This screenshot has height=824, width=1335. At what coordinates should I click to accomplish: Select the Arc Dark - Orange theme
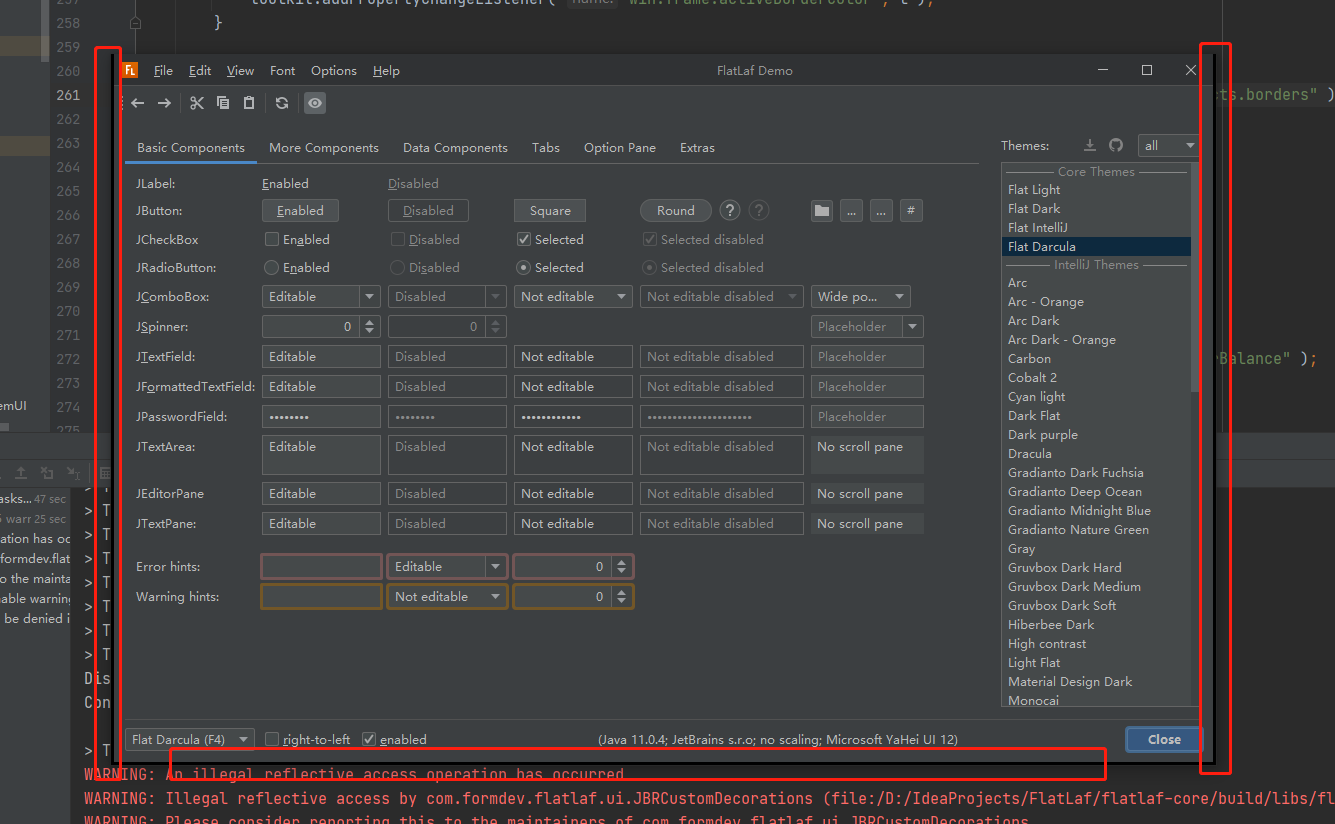(1096, 339)
